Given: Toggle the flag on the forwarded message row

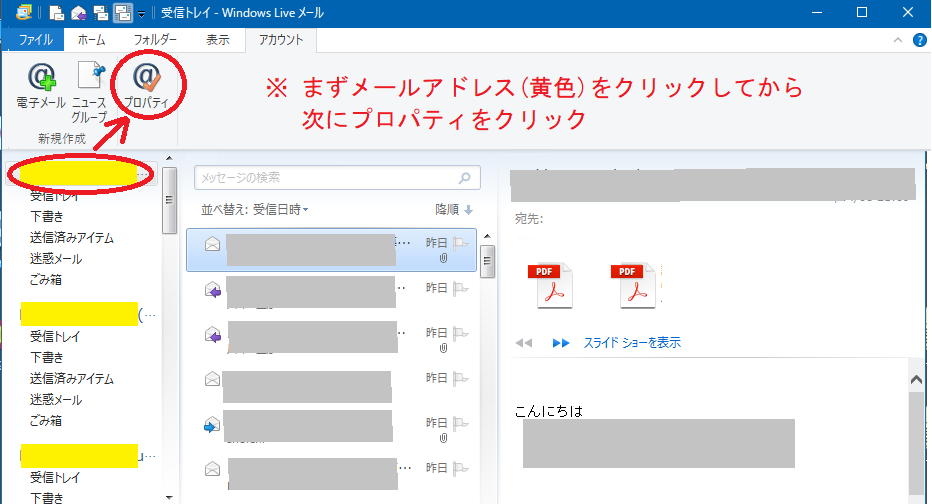Looking at the screenshot, I should pyautogui.click(x=460, y=423).
